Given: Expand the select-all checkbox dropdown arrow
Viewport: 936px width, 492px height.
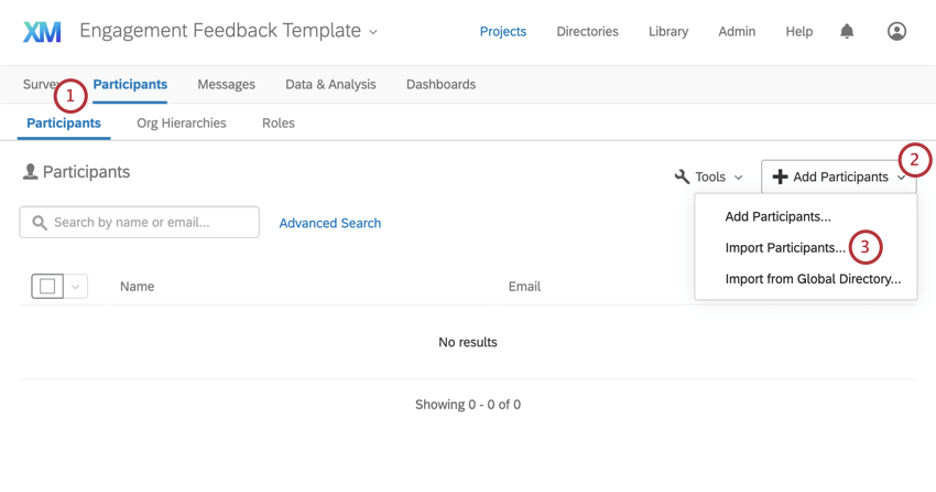Looking at the screenshot, I should click(75, 286).
